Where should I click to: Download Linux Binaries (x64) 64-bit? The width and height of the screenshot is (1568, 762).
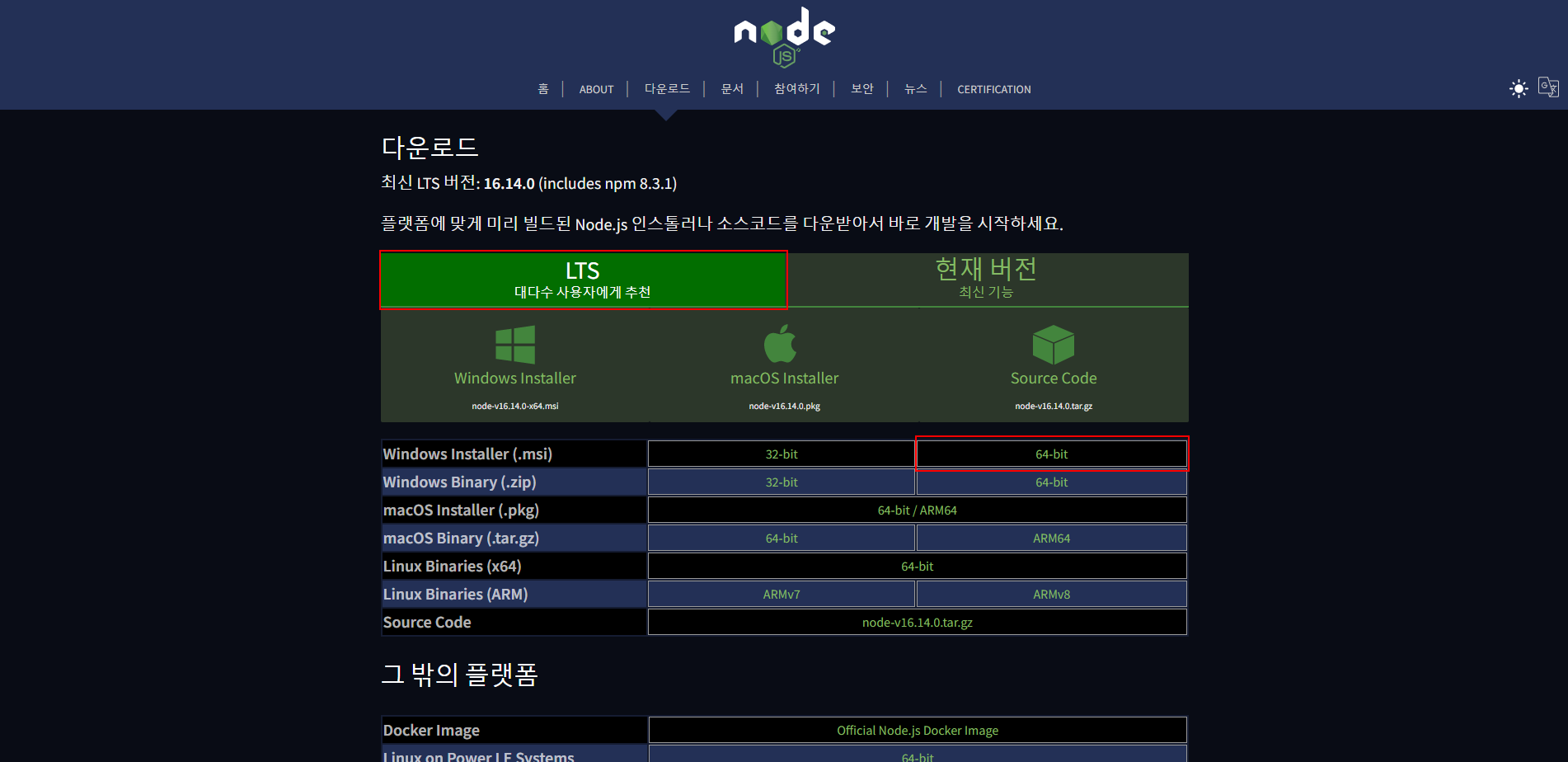pyautogui.click(x=918, y=567)
